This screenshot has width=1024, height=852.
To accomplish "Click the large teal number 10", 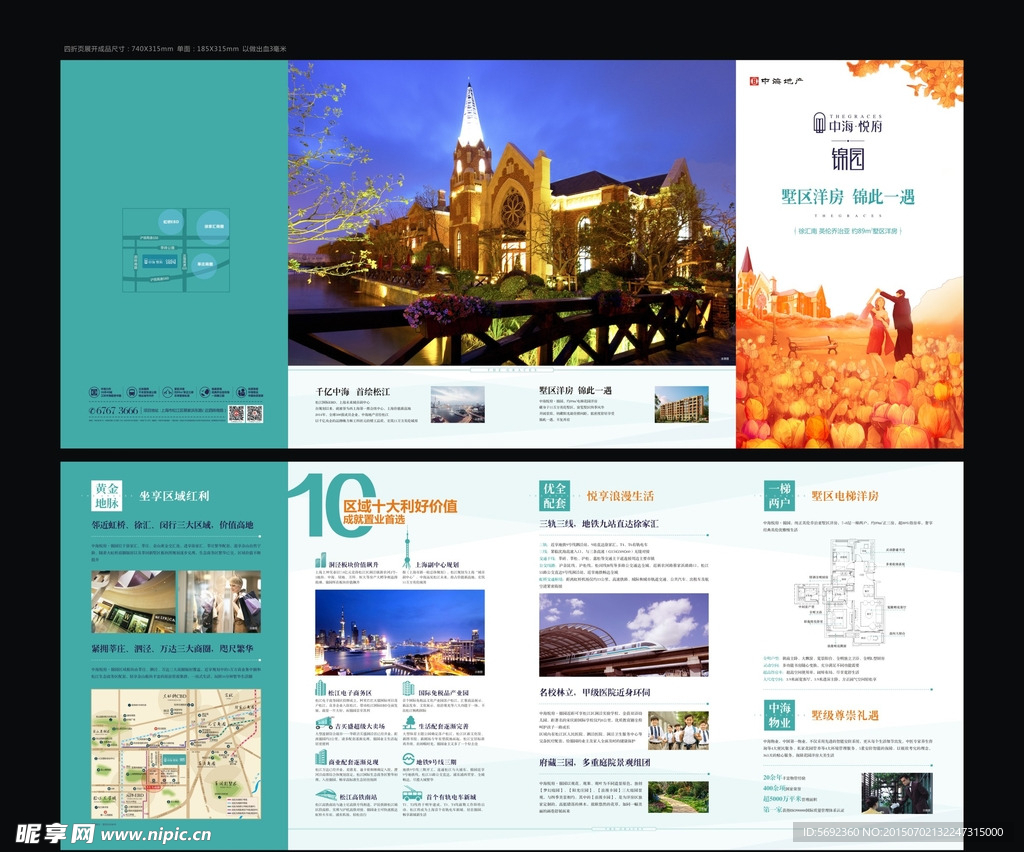I will [x=331, y=505].
